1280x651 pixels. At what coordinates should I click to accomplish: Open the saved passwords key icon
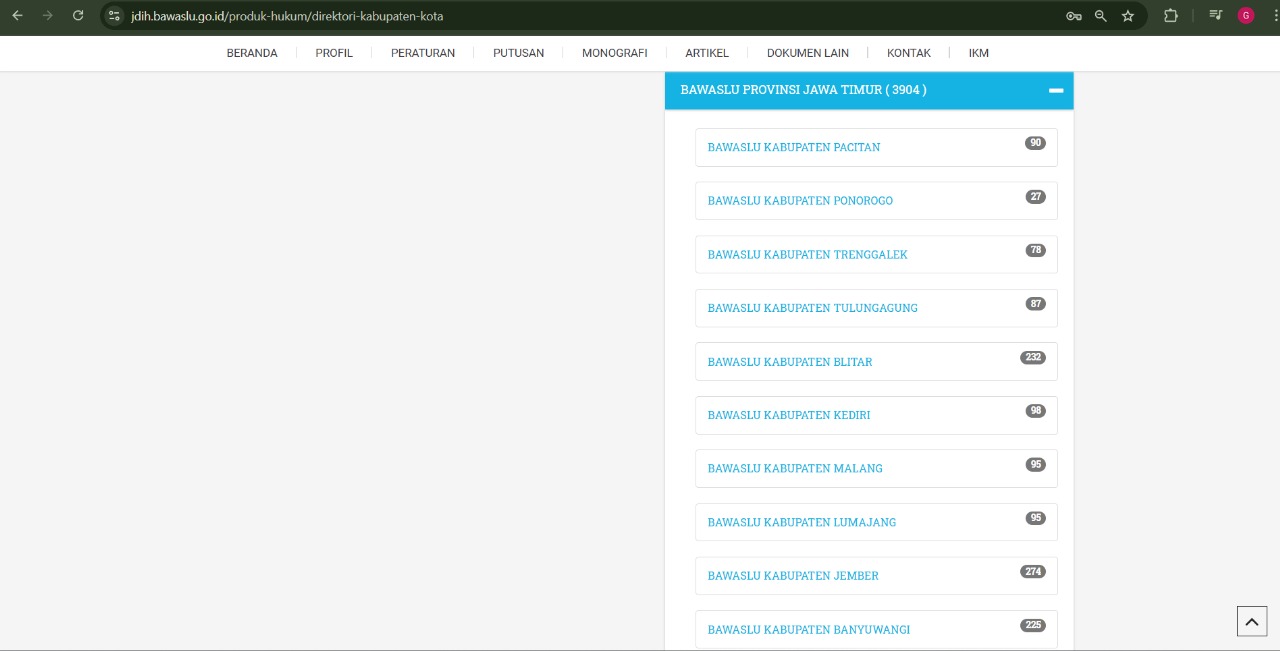click(x=1073, y=16)
